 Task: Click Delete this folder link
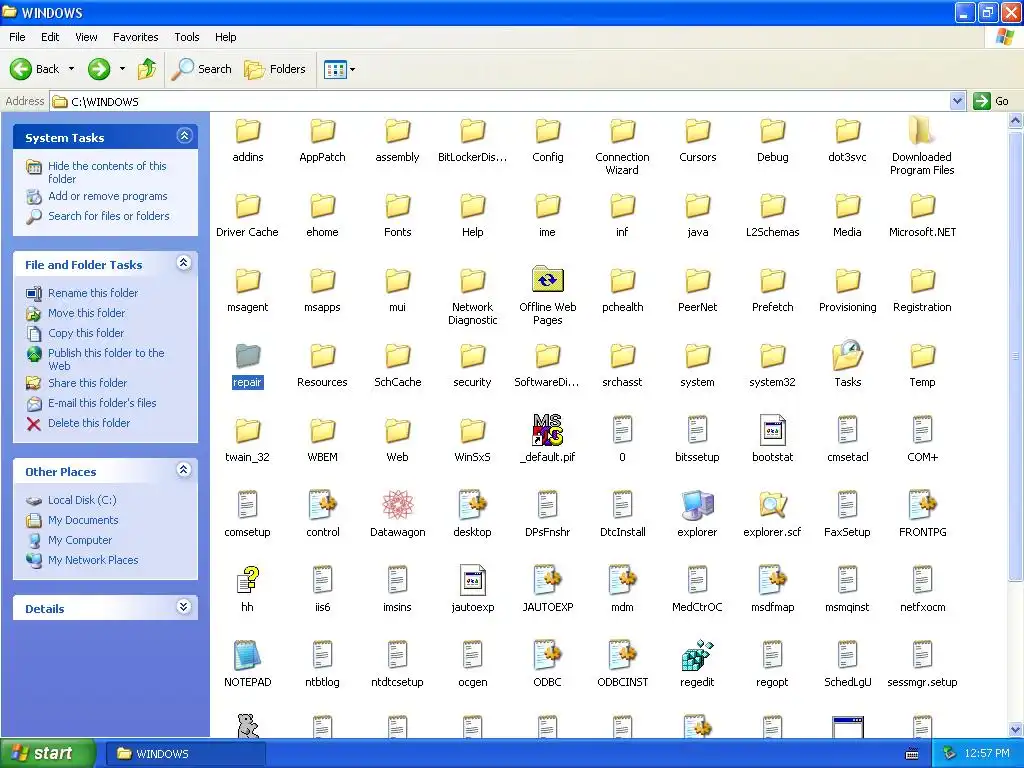coord(89,423)
